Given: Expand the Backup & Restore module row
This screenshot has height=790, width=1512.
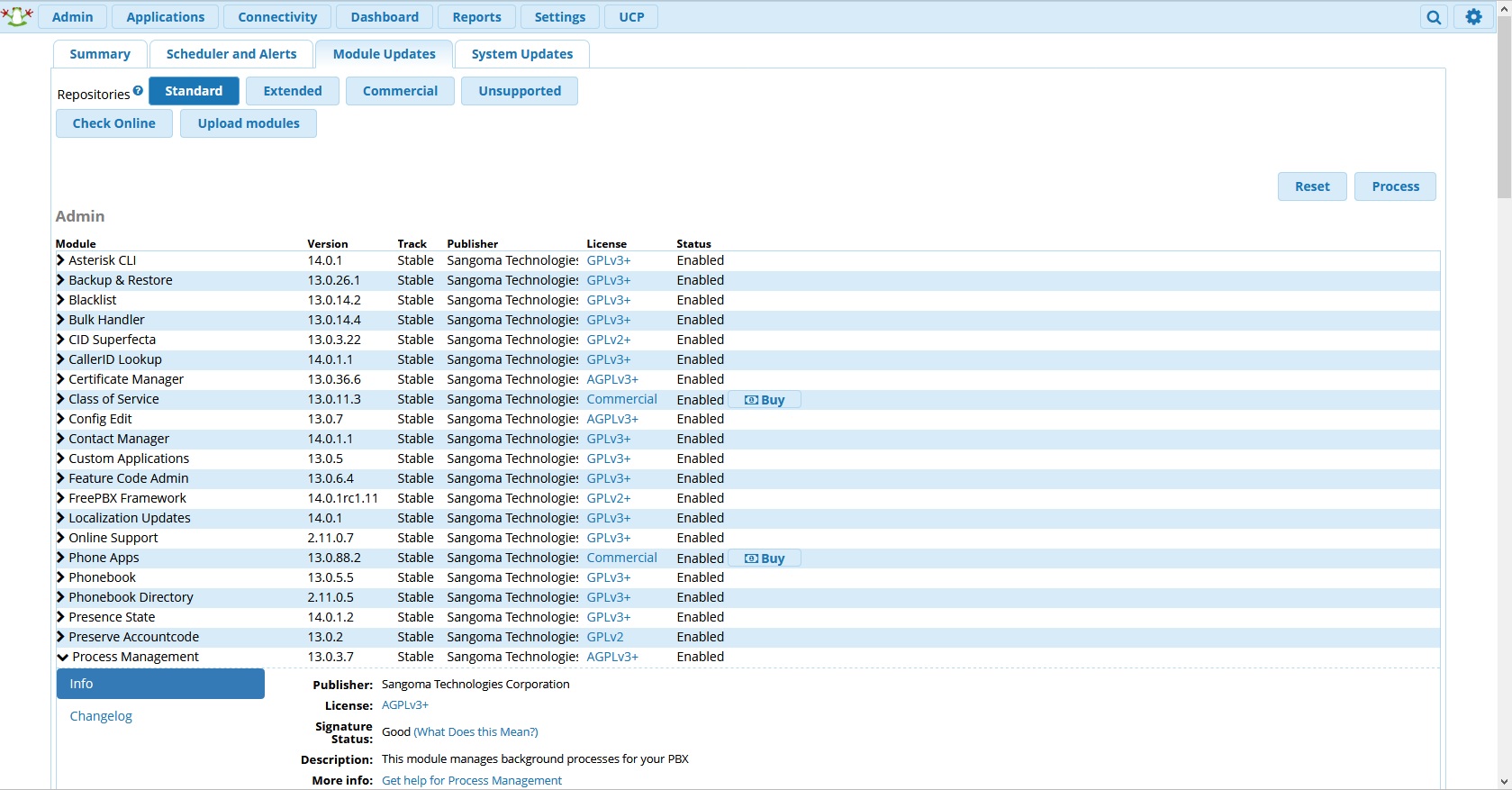Looking at the screenshot, I should click(61, 280).
